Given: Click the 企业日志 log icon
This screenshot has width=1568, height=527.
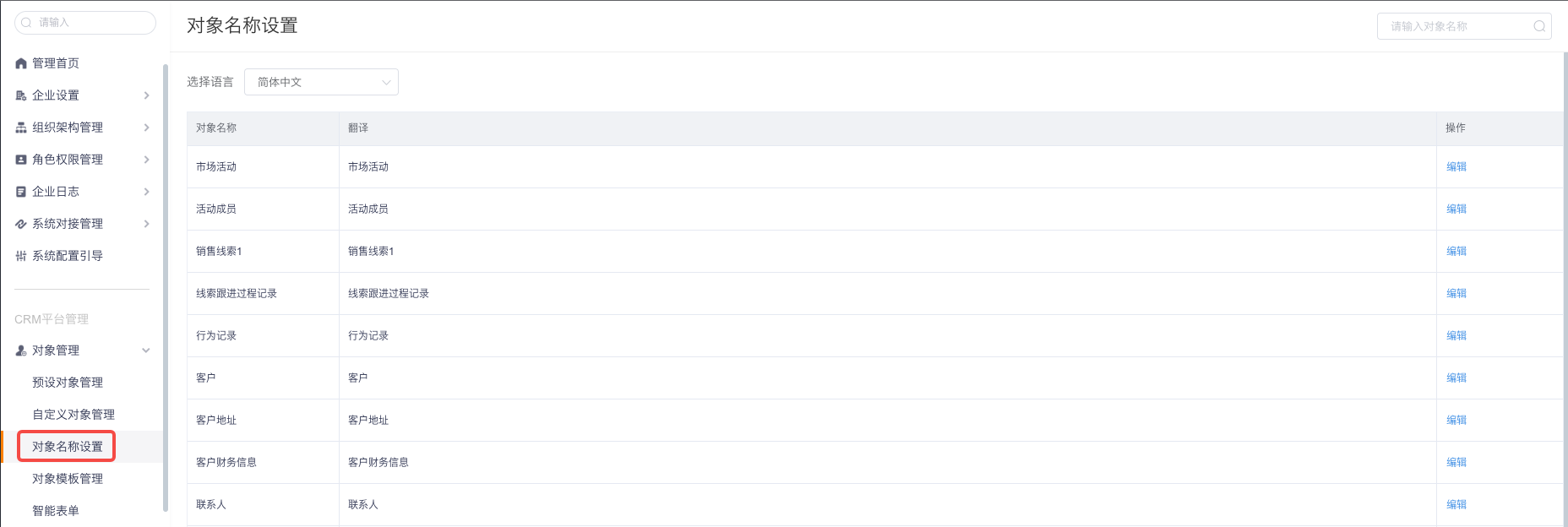Looking at the screenshot, I should (x=21, y=192).
